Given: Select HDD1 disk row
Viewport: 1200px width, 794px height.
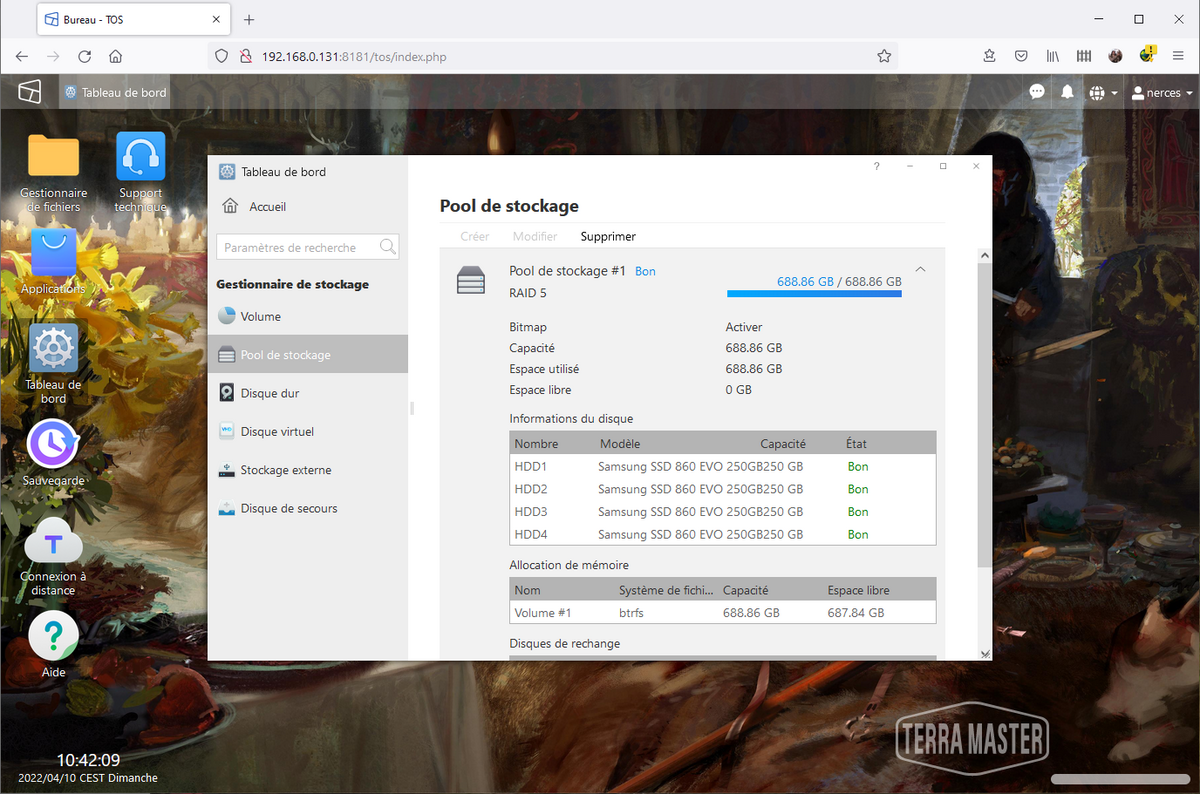Looking at the screenshot, I should pyautogui.click(x=723, y=467).
